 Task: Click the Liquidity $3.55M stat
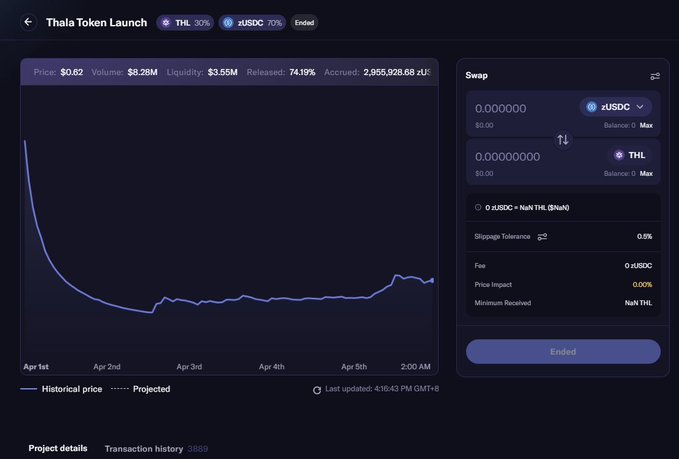point(202,72)
